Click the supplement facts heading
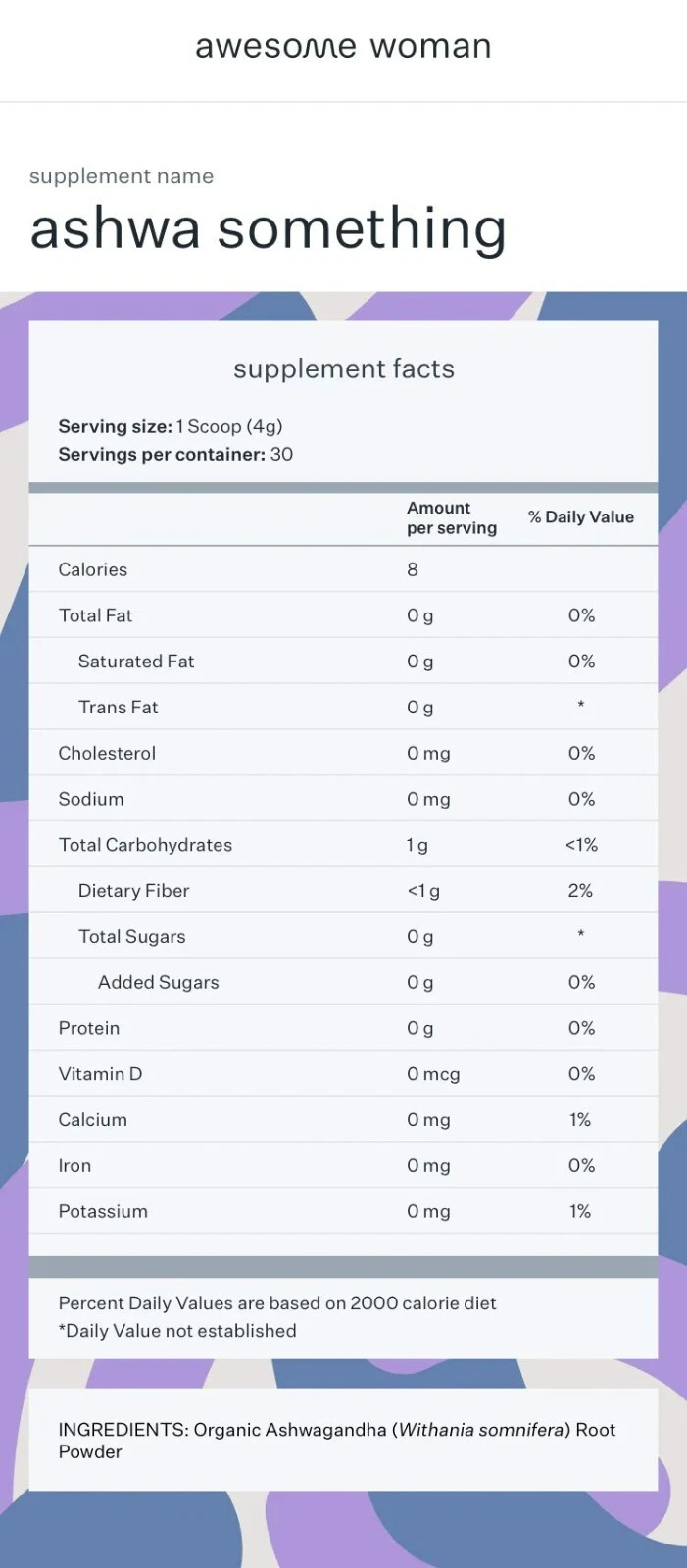Screen dimensions: 687x1568 [x=343, y=368]
